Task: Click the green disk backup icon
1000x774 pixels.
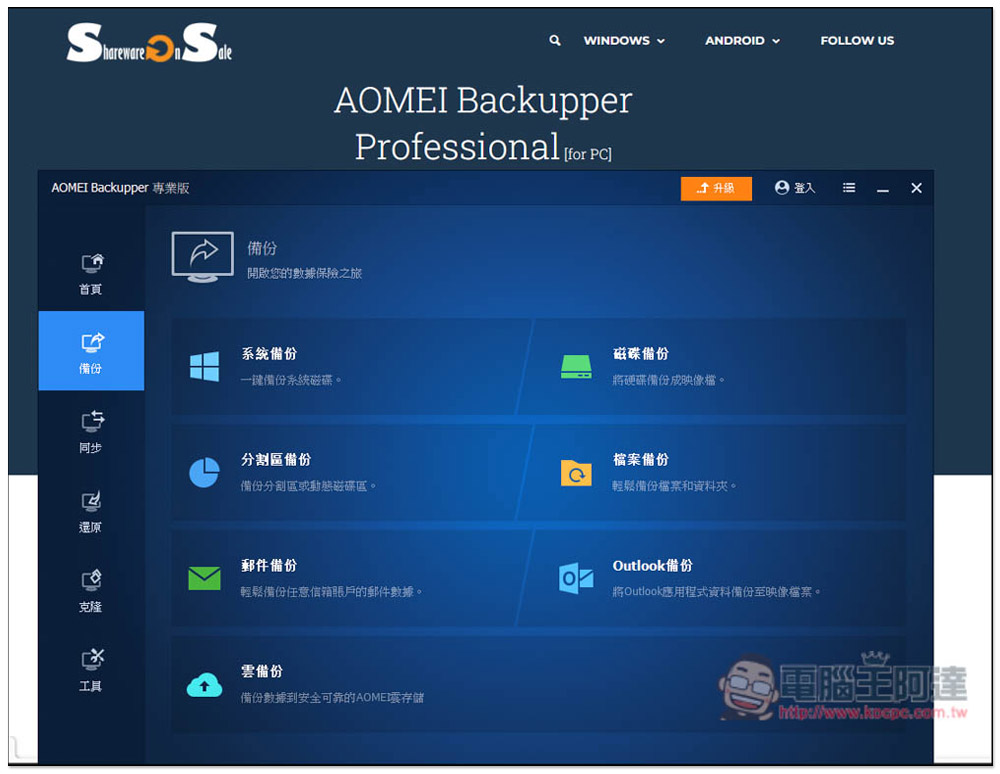Action: click(576, 367)
